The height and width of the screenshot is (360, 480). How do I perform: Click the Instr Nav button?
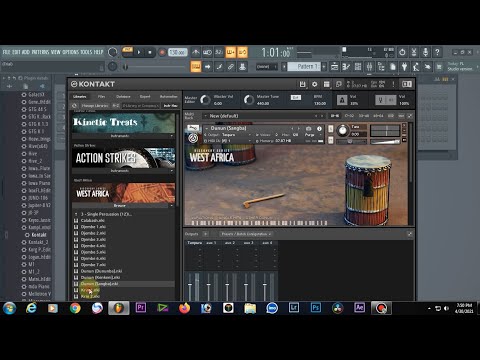coord(170,105)
